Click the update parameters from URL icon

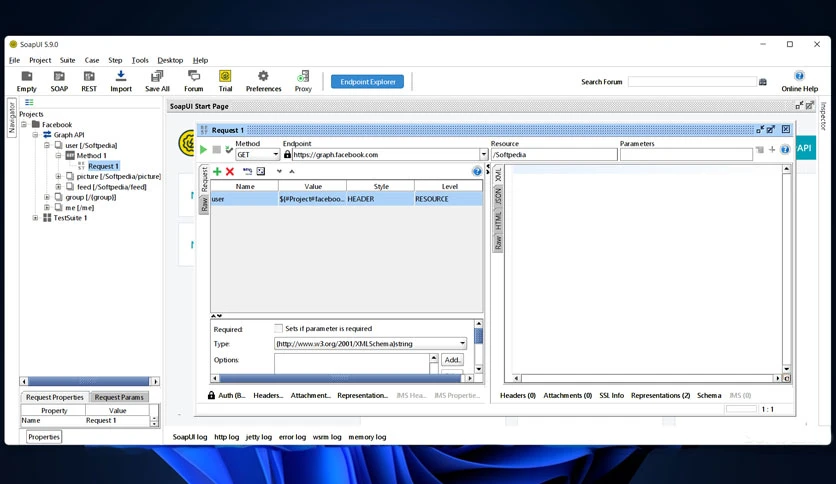tap(247, 171)
